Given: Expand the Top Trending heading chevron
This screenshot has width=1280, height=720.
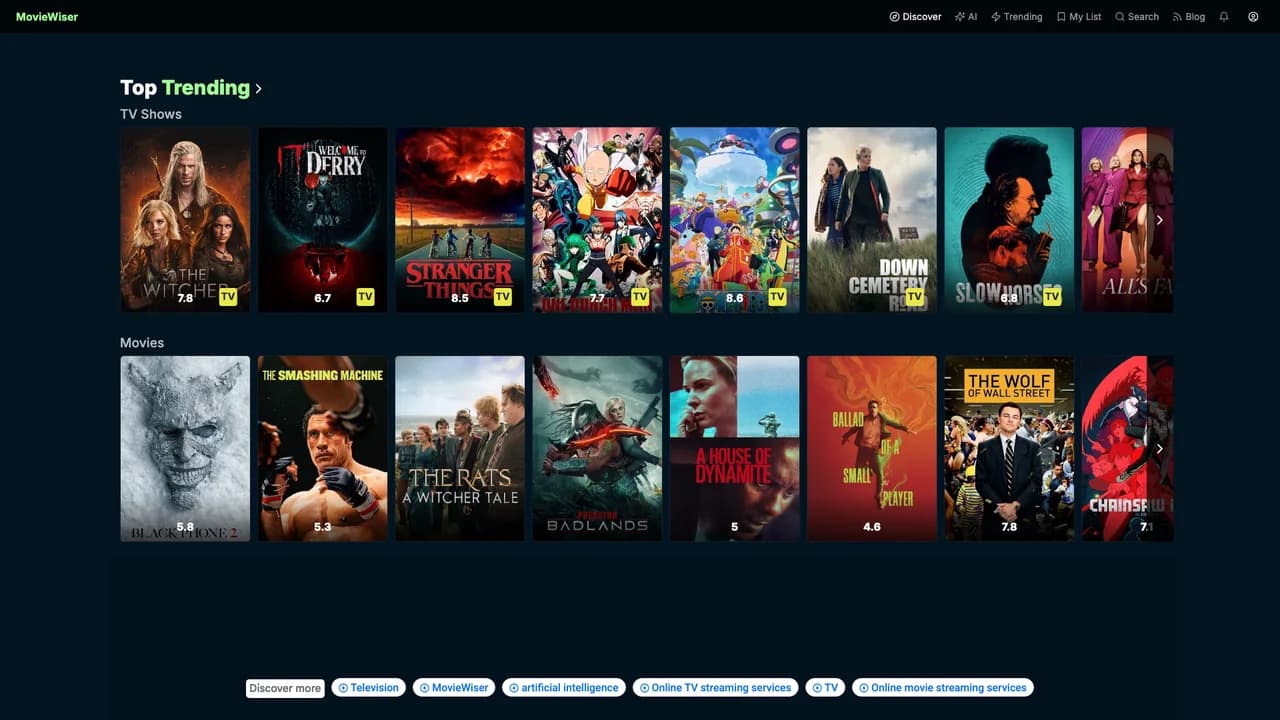Looking at the screenshot, I should coord(258,89).
